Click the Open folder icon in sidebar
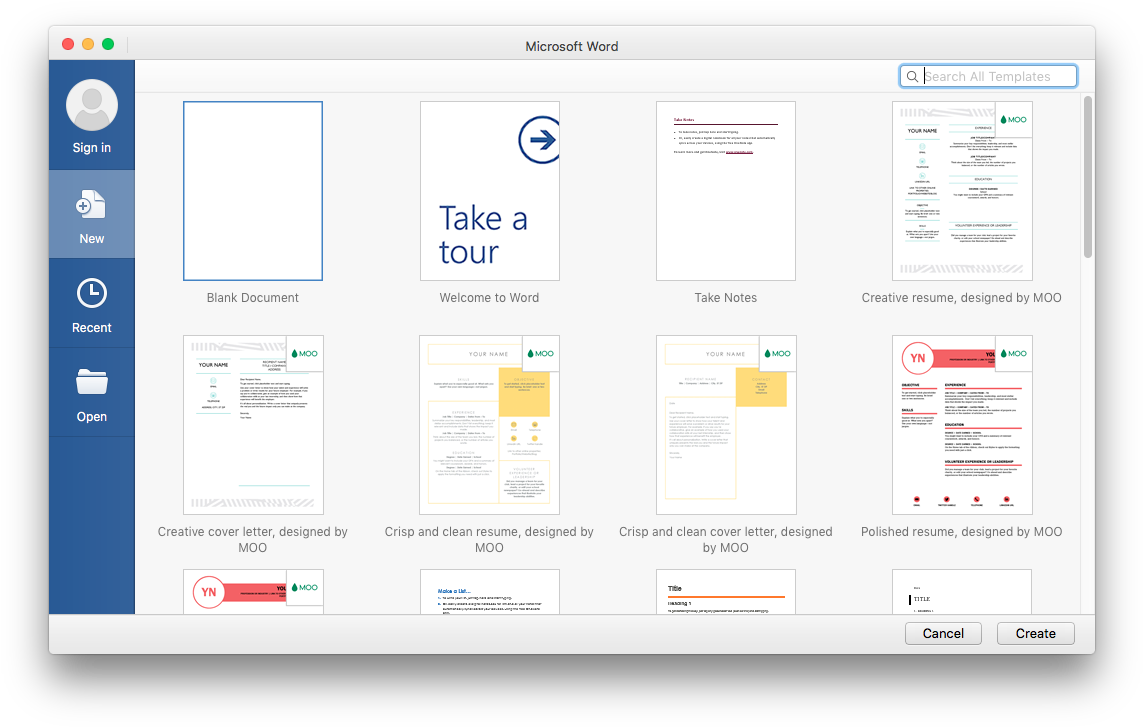Image resolution: width=1143 pixels, height=727 pixels. tap(92, 383)
